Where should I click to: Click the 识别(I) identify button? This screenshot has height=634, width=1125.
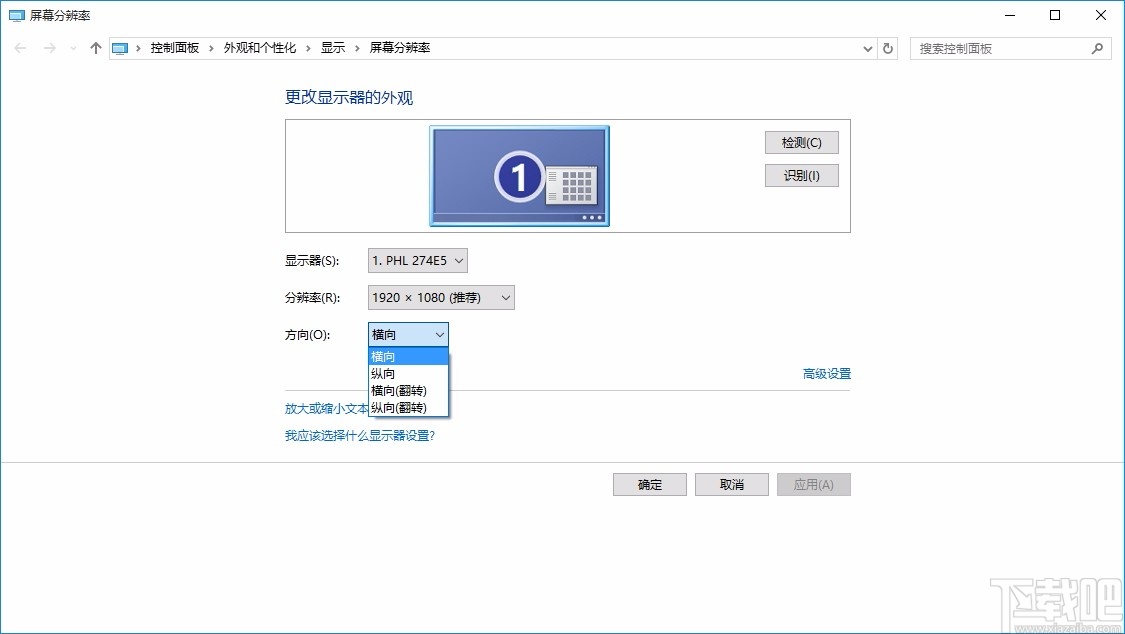tap(801, 176)
